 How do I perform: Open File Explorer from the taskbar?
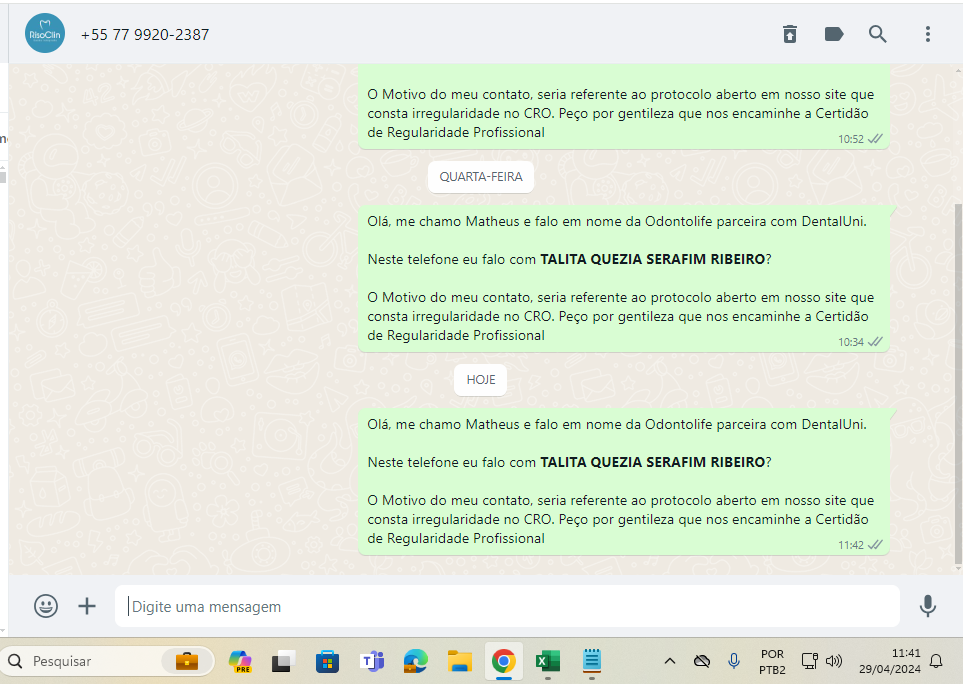[x=459, y=661]
